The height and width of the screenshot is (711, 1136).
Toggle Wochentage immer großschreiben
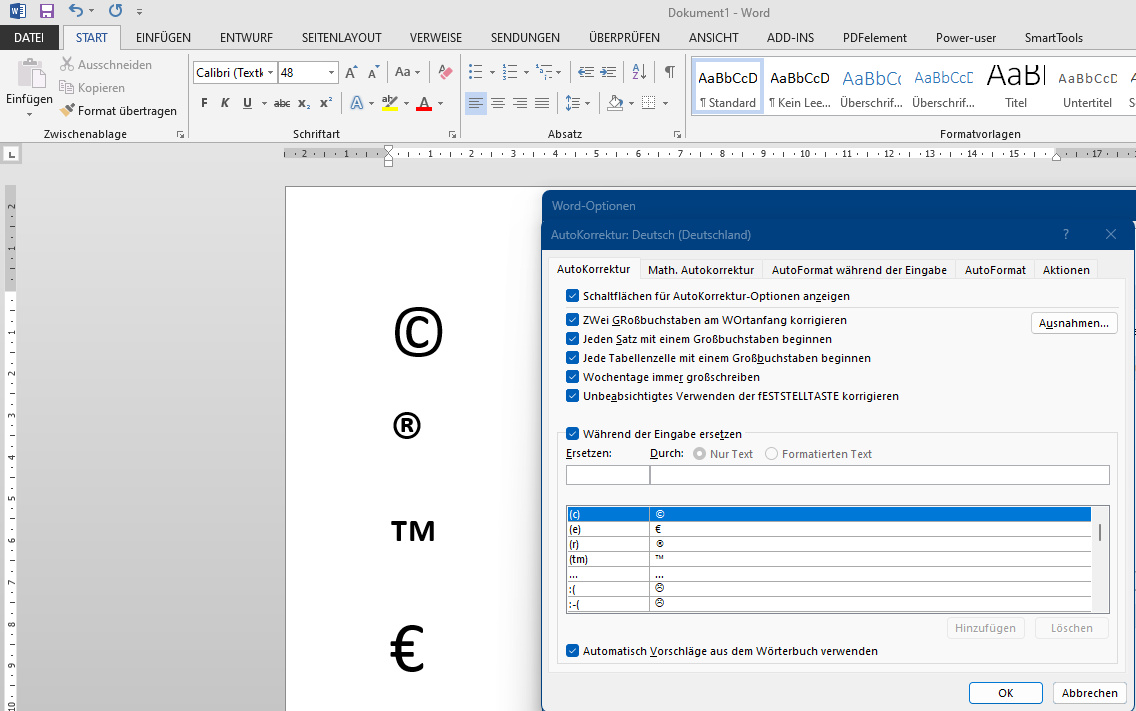[x=572, y=377]
